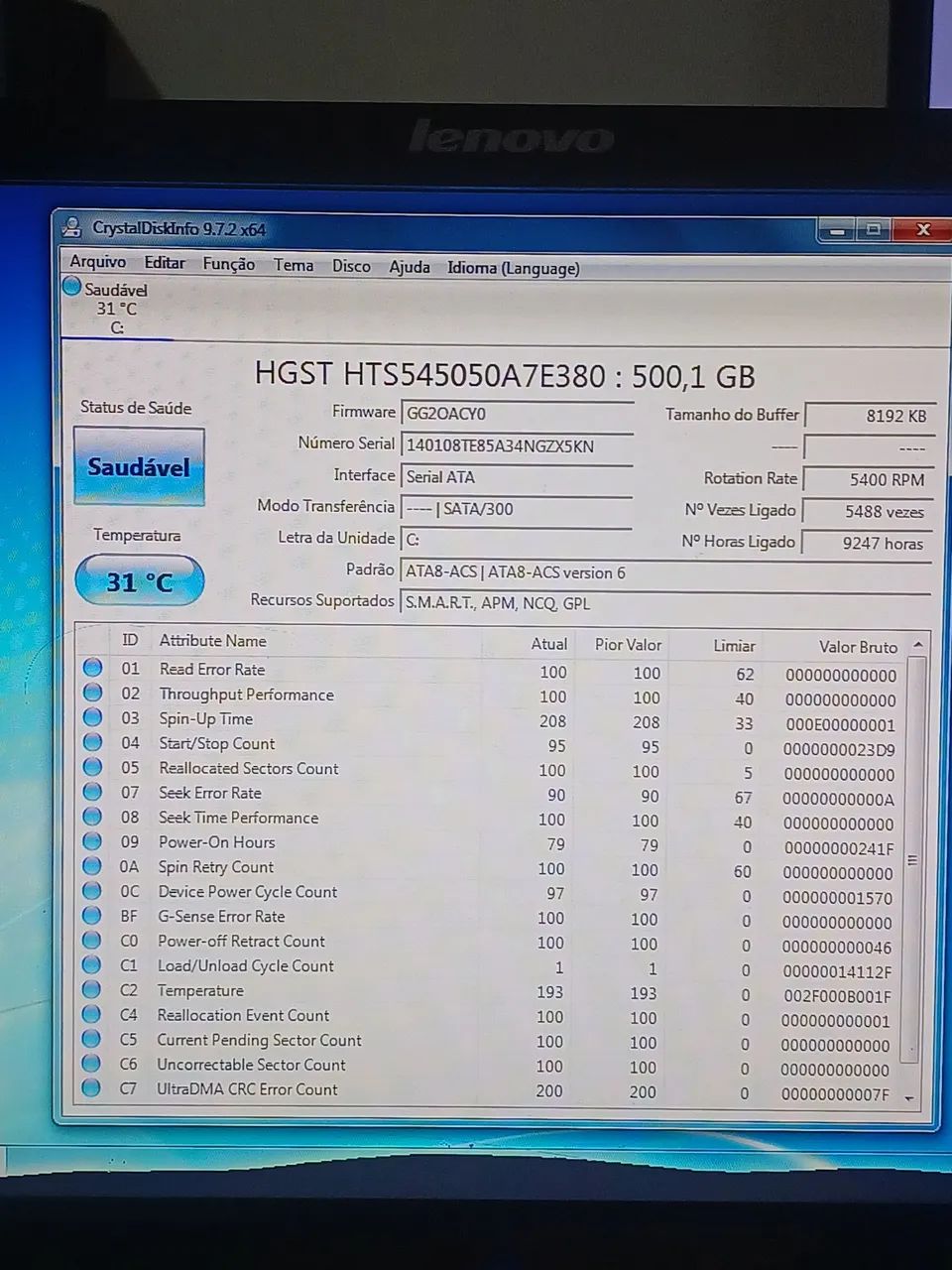
Task: Click the status dot for Uncorrectable Sector Count
Action: click(91, 1064)
